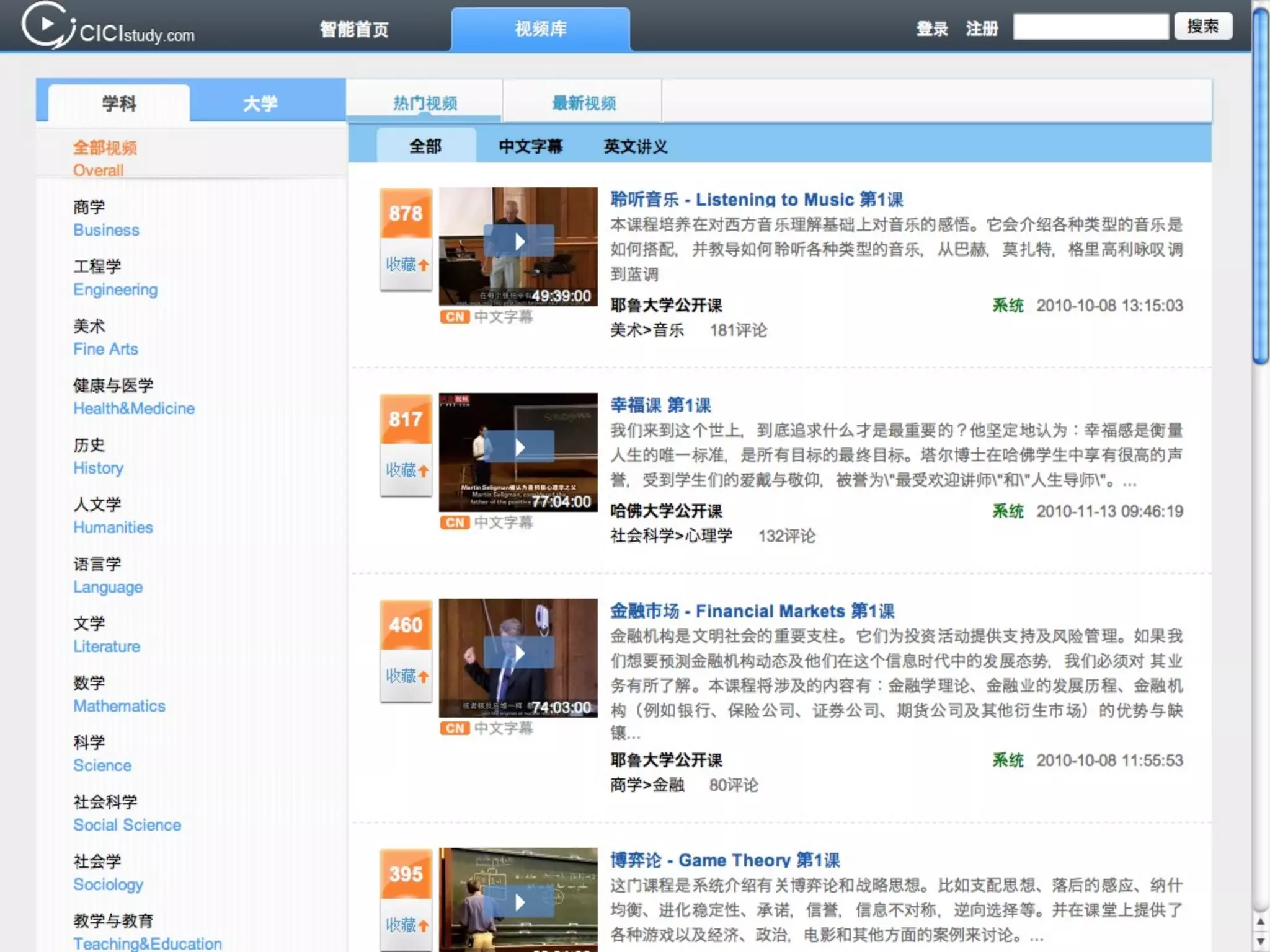Viewport: 1270px width, 952px height.
Task: Filter videos by 英文讲义
Action: 636,146
